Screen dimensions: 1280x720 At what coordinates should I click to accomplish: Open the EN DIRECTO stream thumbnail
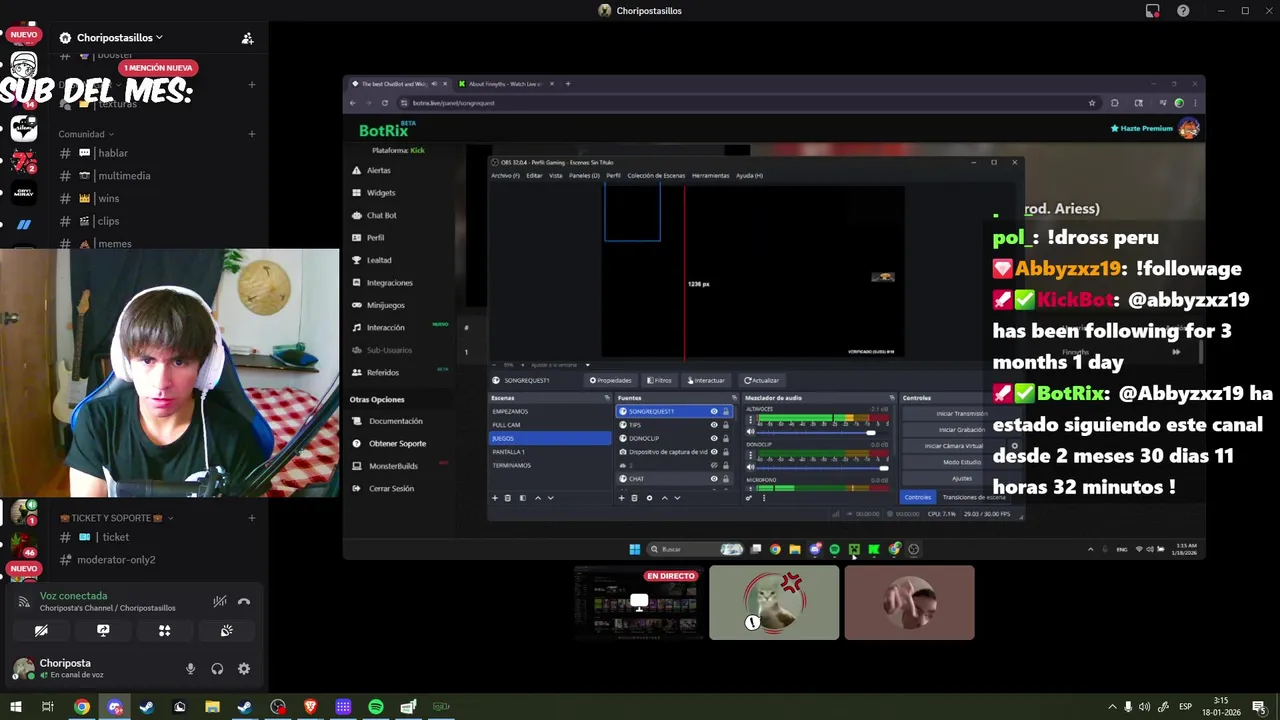(639, 603)
